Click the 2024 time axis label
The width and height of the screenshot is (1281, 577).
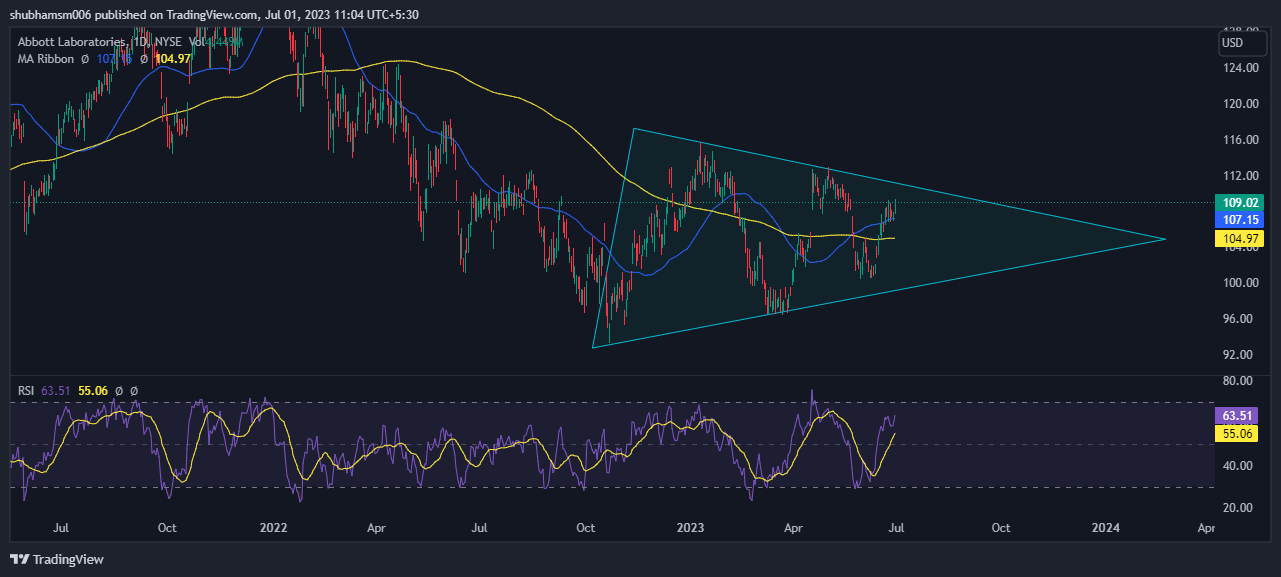click(1105, 527)
